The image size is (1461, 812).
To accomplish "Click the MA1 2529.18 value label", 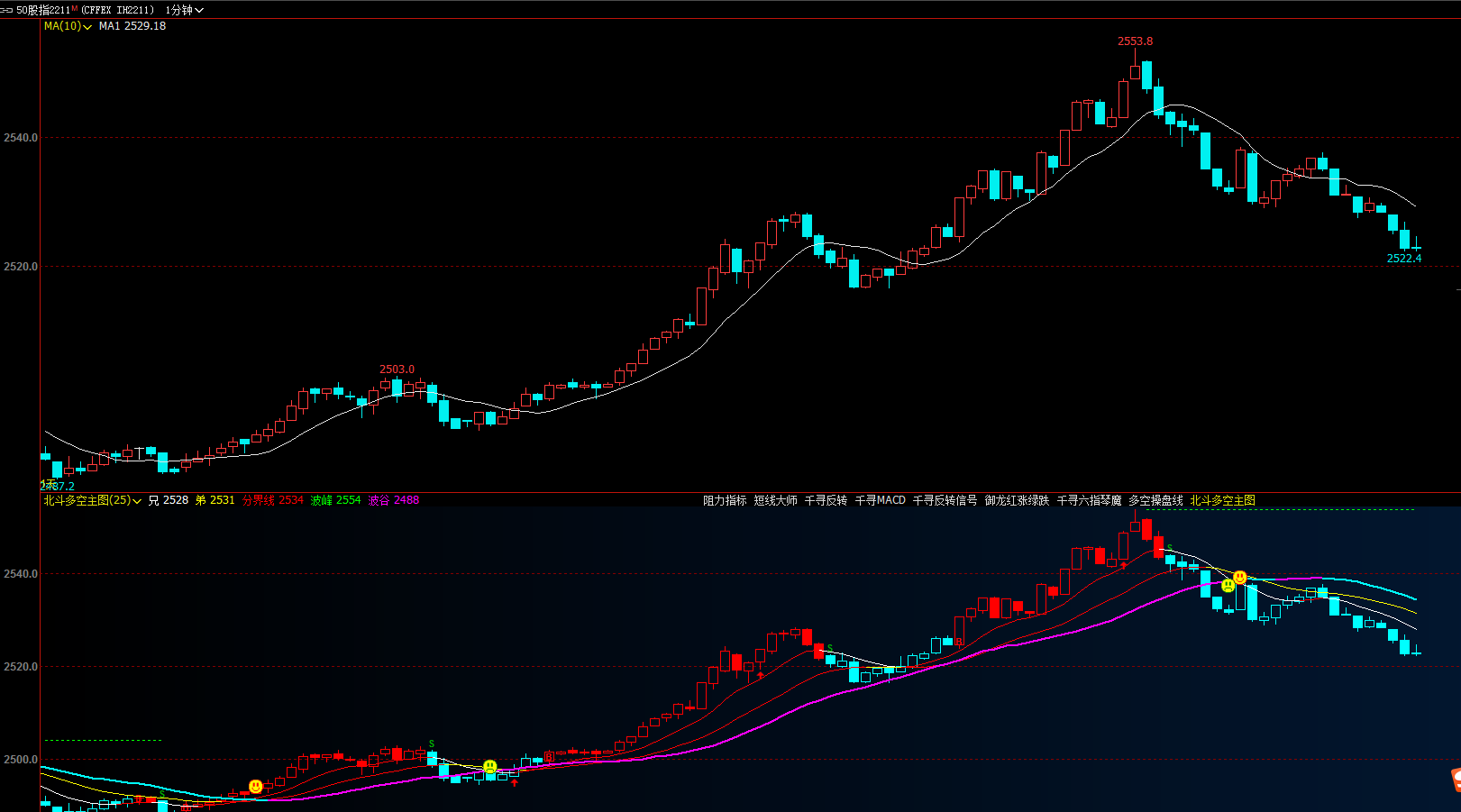I will [132, 26].
